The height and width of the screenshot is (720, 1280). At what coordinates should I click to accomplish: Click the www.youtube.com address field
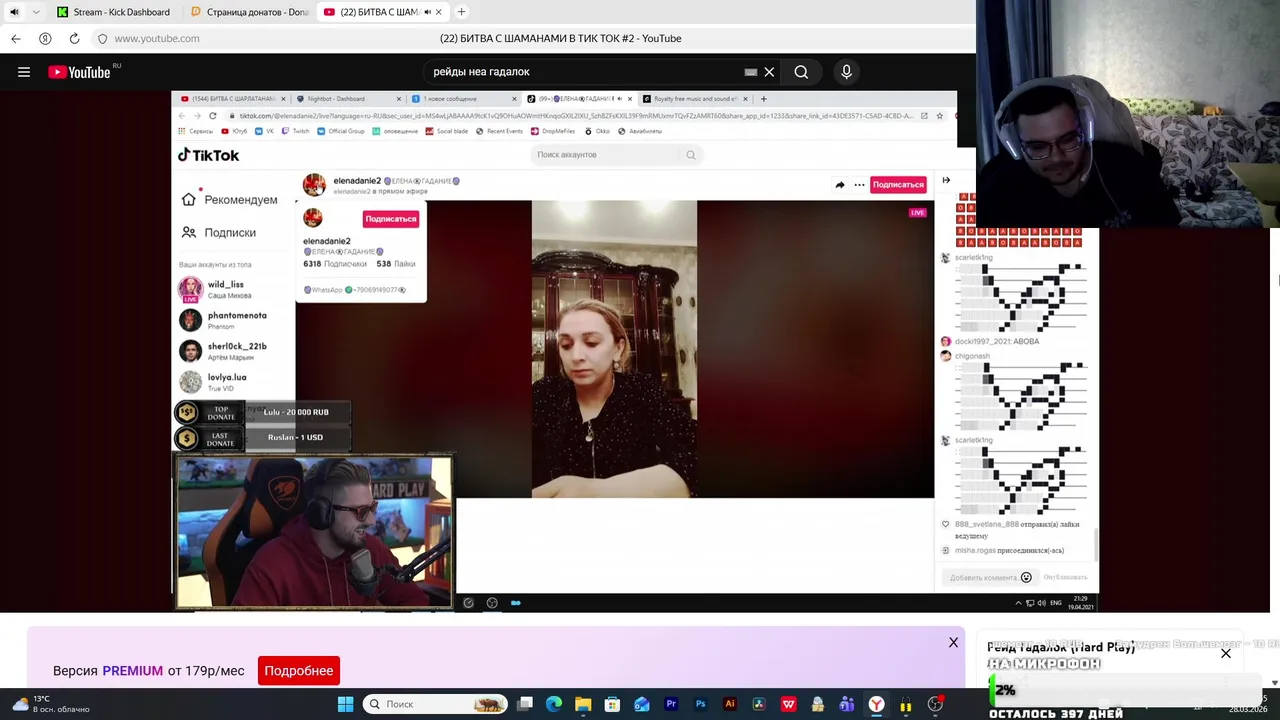point(157,38)
